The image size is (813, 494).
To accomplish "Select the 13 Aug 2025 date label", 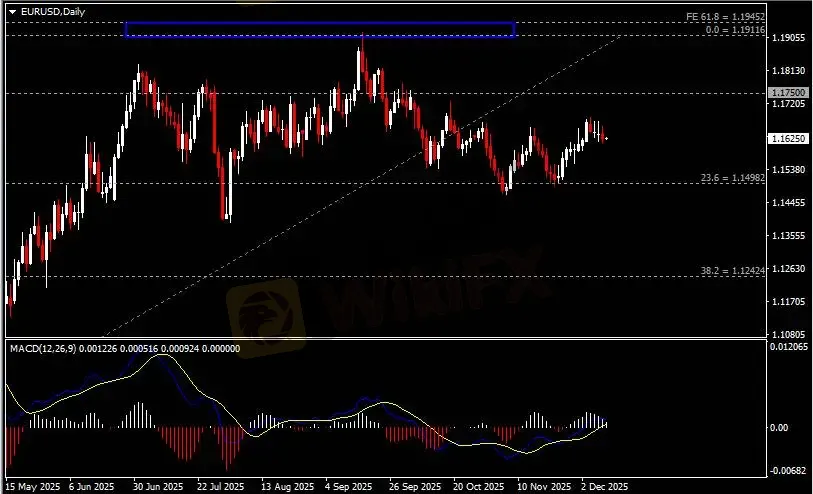I will tap(287, 487).
